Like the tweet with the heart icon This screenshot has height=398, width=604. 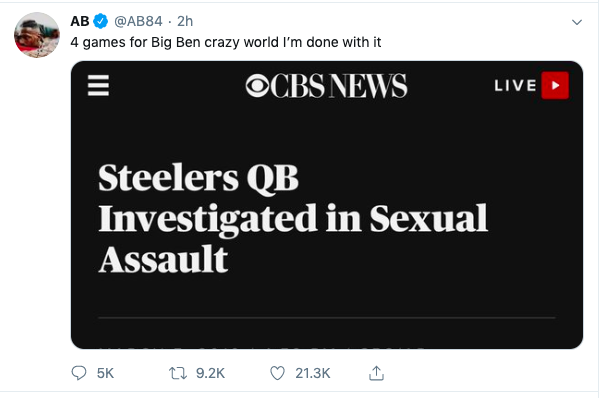coord(277,373)
